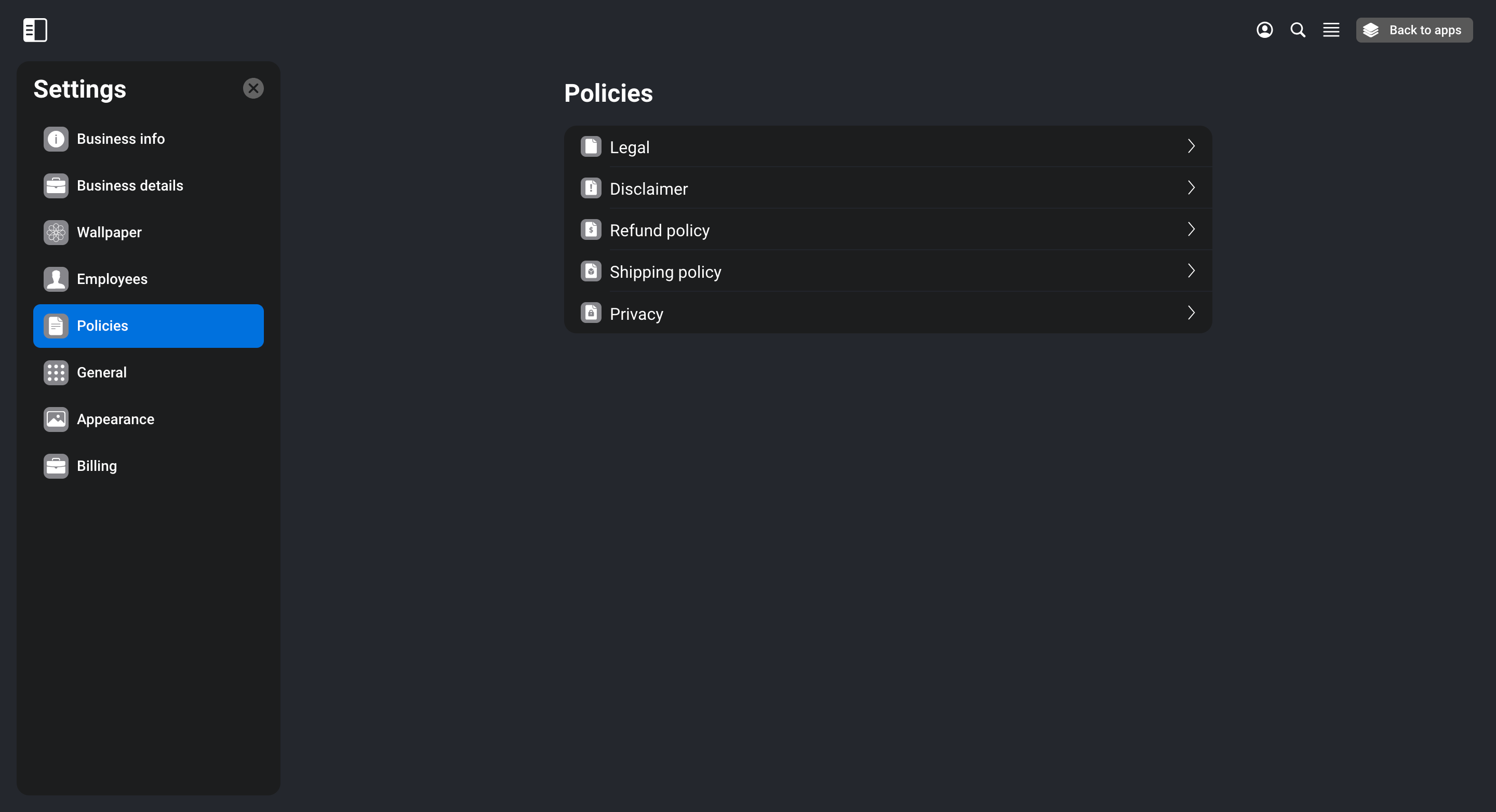Click the Back to apps button
Viewport: 1496px width, 812px height.
[1413, 30]
